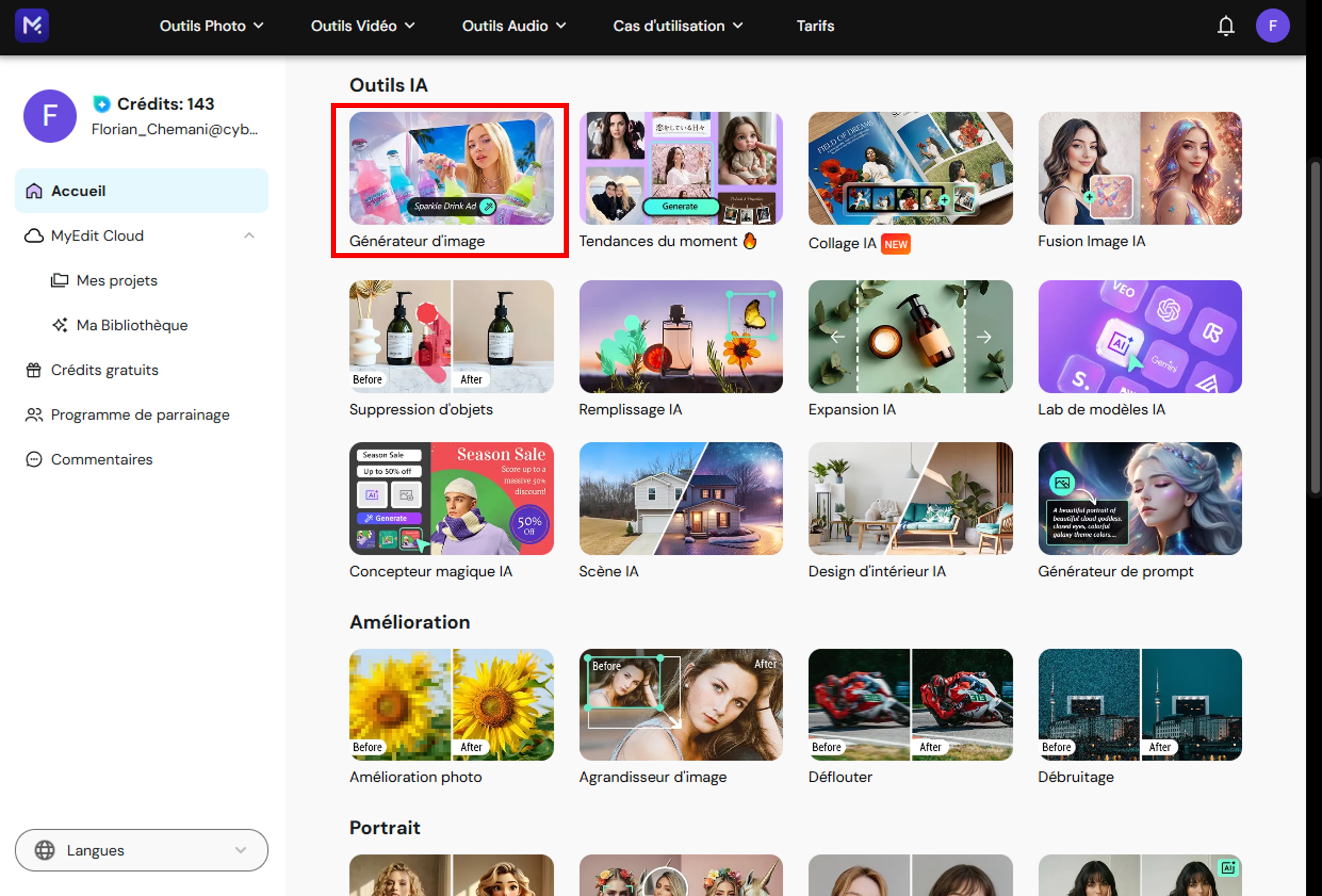The width and height of the screenshot is (1322, 896).
Task: Click the Collage IA label
Action: (x=842, y=244)
